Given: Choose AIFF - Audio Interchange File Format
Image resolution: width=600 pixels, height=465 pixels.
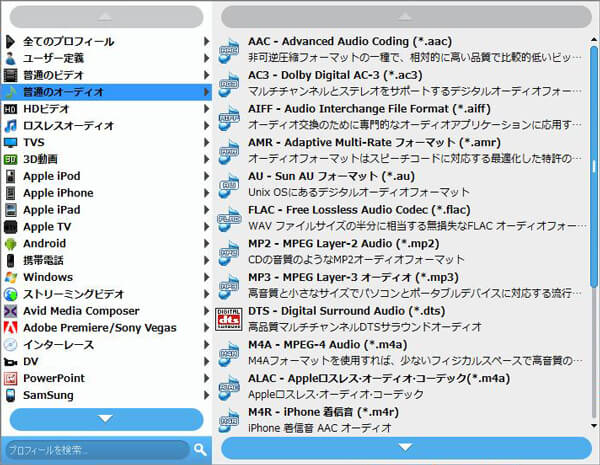Looking at the screenshot, I should (x=401, y=117).
